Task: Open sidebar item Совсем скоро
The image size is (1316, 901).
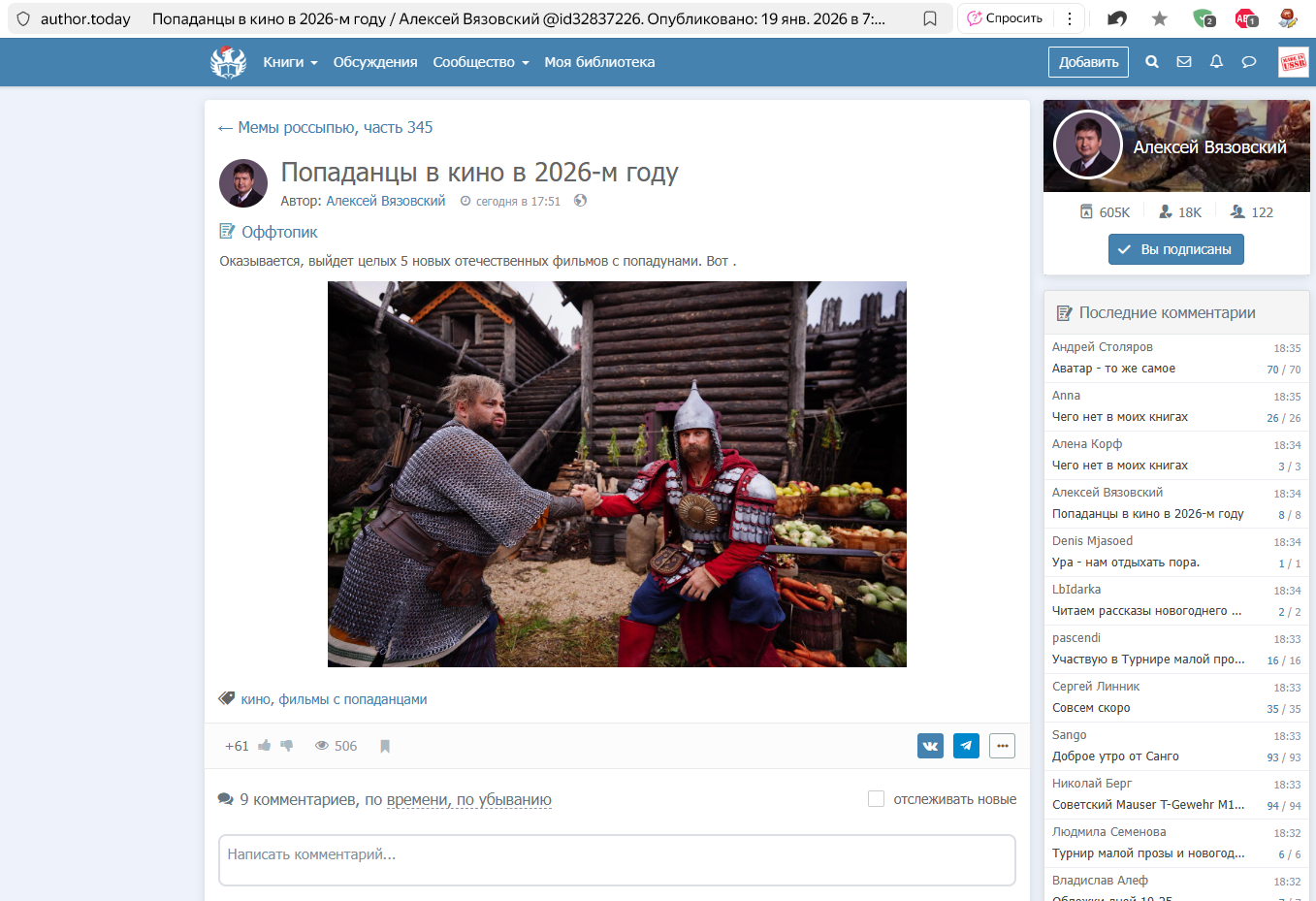Action: pos(1091,708)
